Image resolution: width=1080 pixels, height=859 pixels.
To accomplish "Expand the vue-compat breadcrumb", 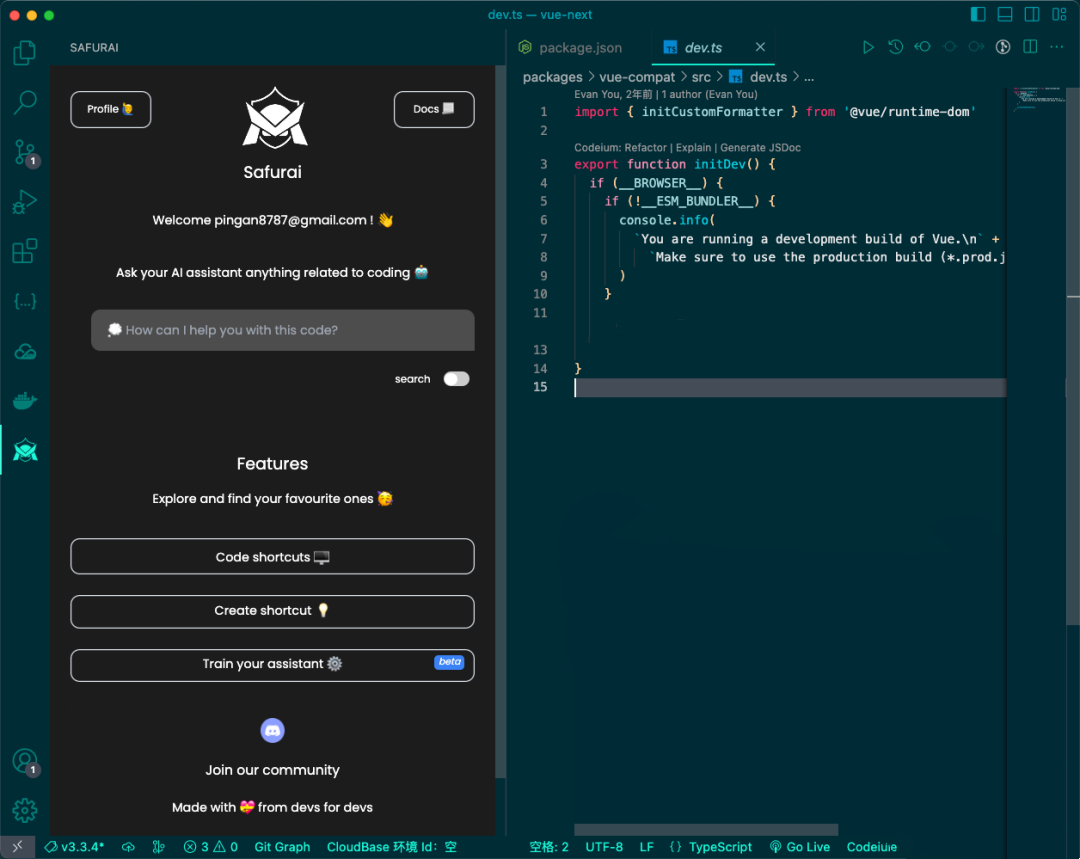I will [636, 77].
